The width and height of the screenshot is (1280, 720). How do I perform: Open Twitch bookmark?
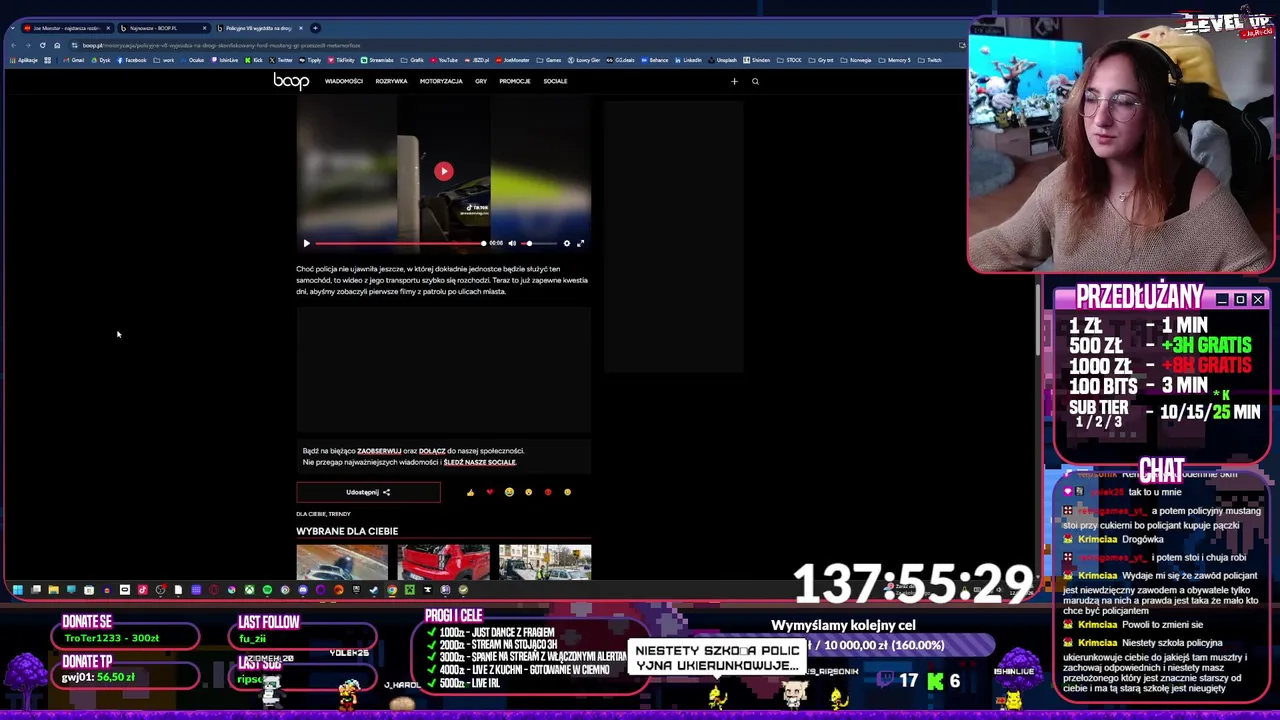click(x=930, y=60)
